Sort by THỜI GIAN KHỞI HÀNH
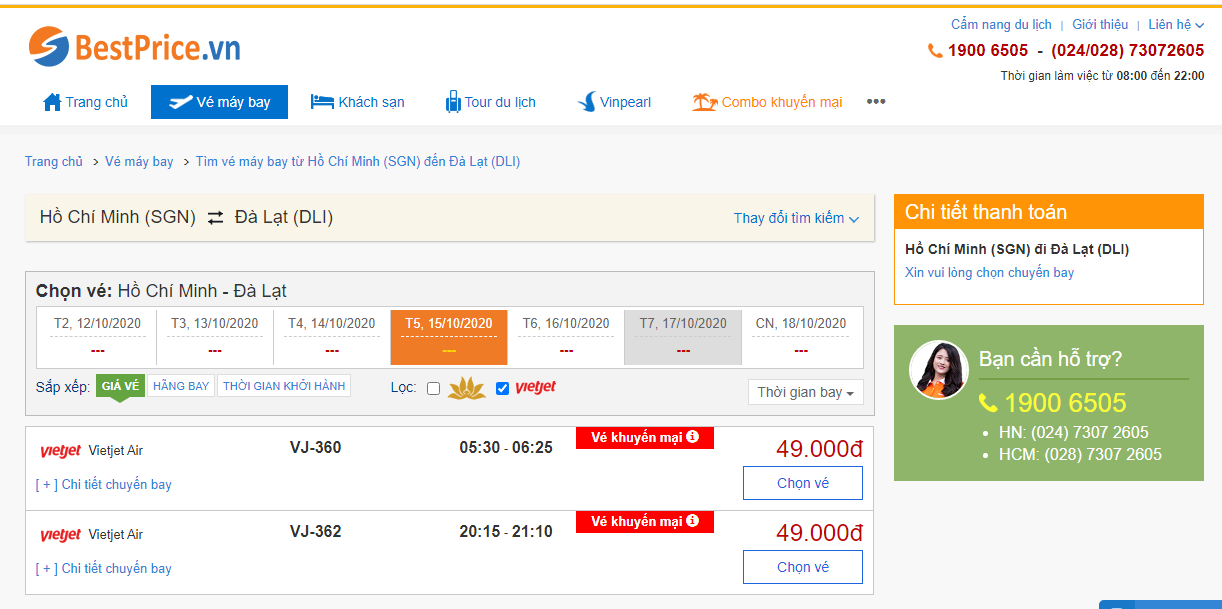The height and width of the screenshot is (609, 1222). coord(284,386)
